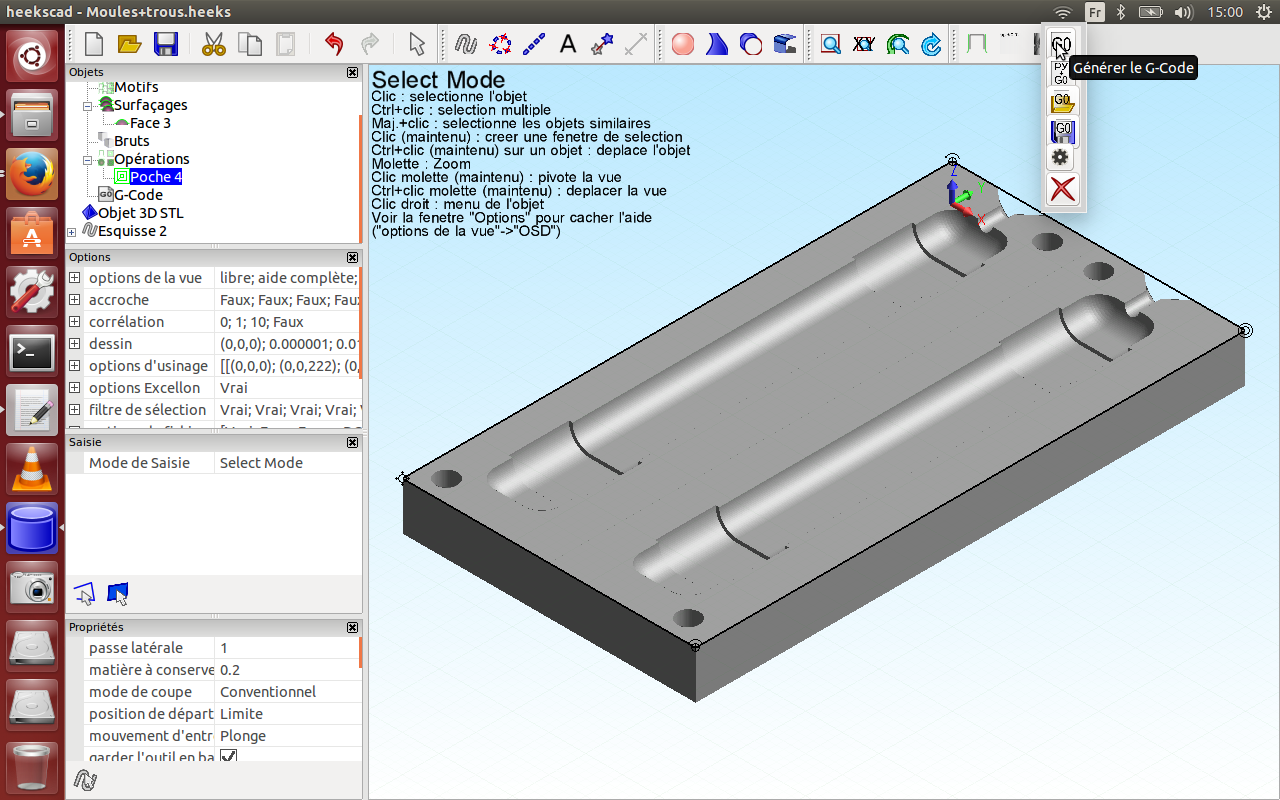Close the Propriétés panel
Screen dimensions: 1280x800
tap(352, 627)
